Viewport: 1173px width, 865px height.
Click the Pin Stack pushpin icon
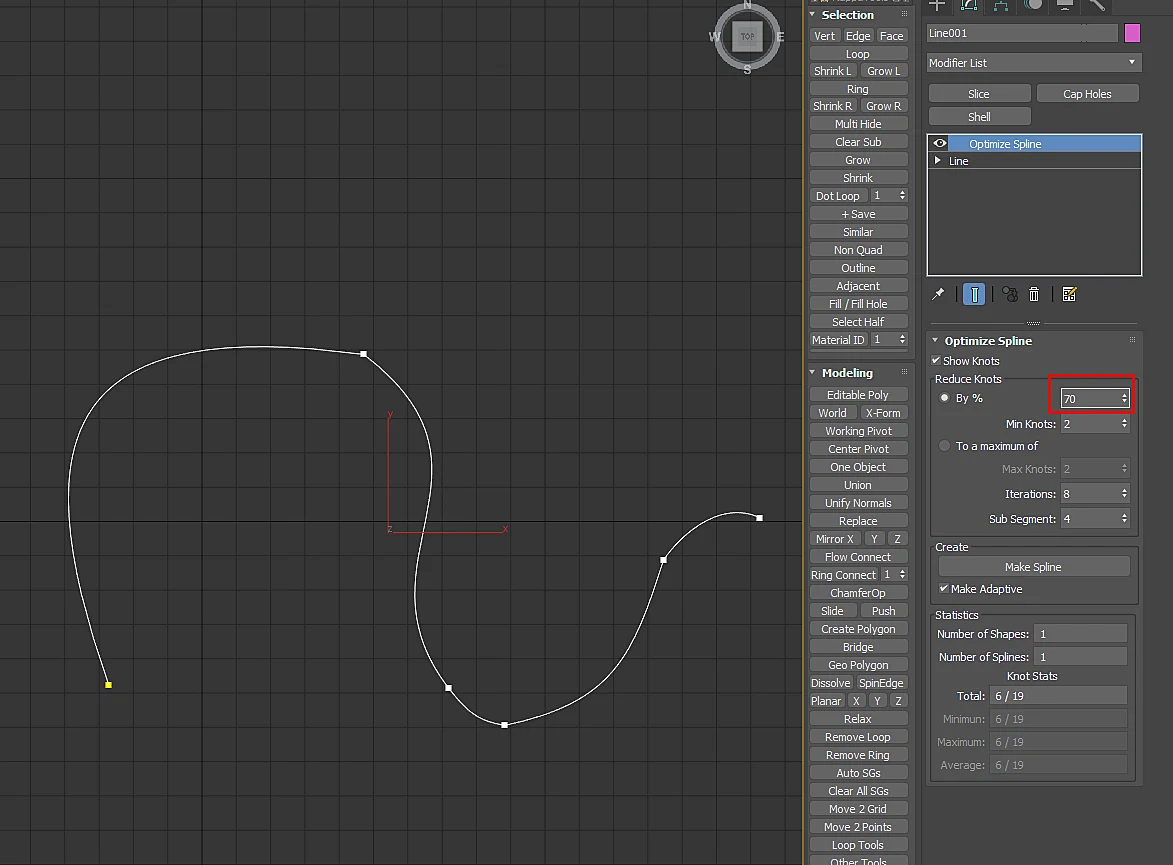click(x=938, y=294)
